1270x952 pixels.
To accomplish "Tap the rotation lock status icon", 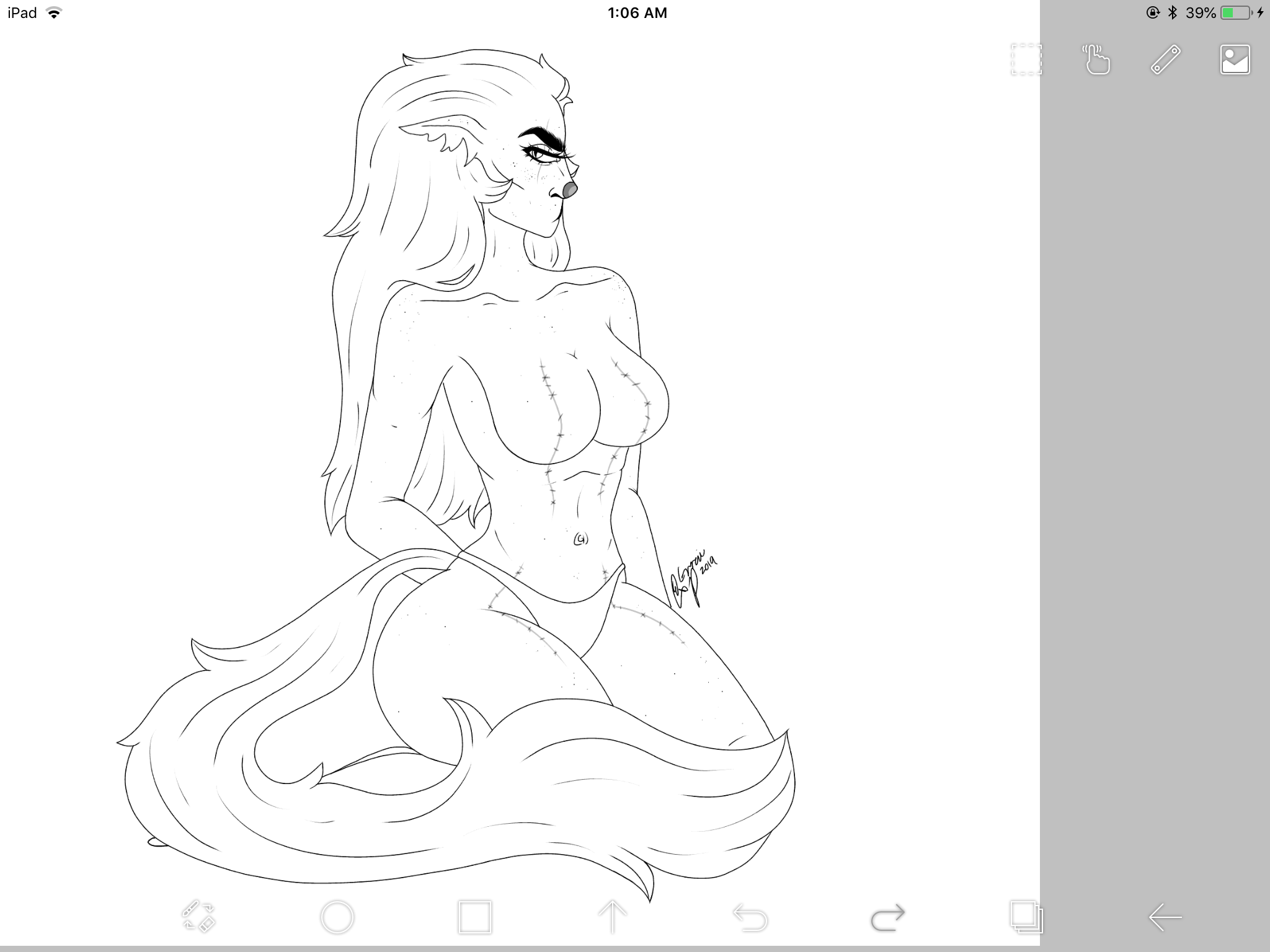I will tap(1153, 13).
